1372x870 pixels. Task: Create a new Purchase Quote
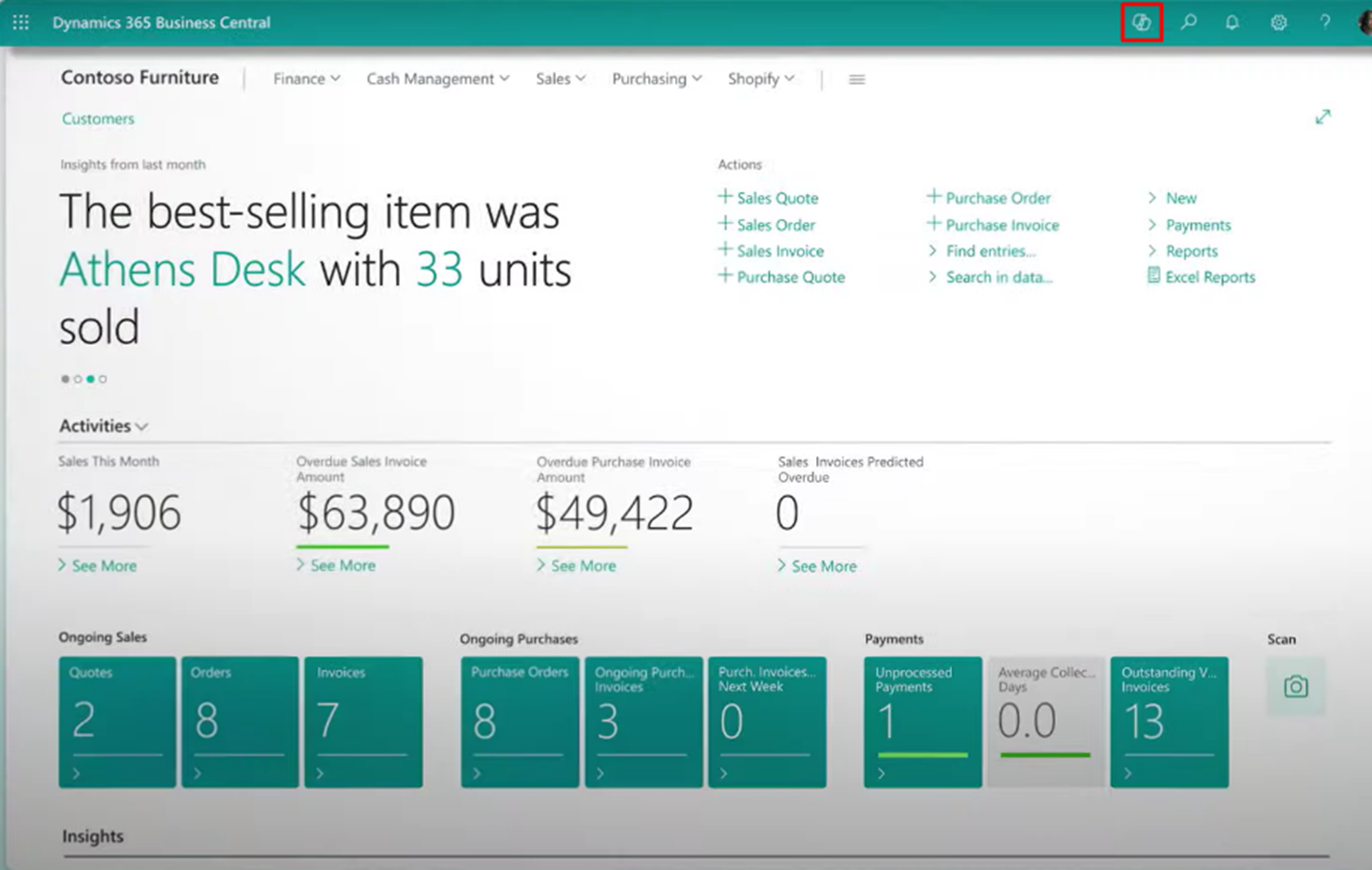781,277
